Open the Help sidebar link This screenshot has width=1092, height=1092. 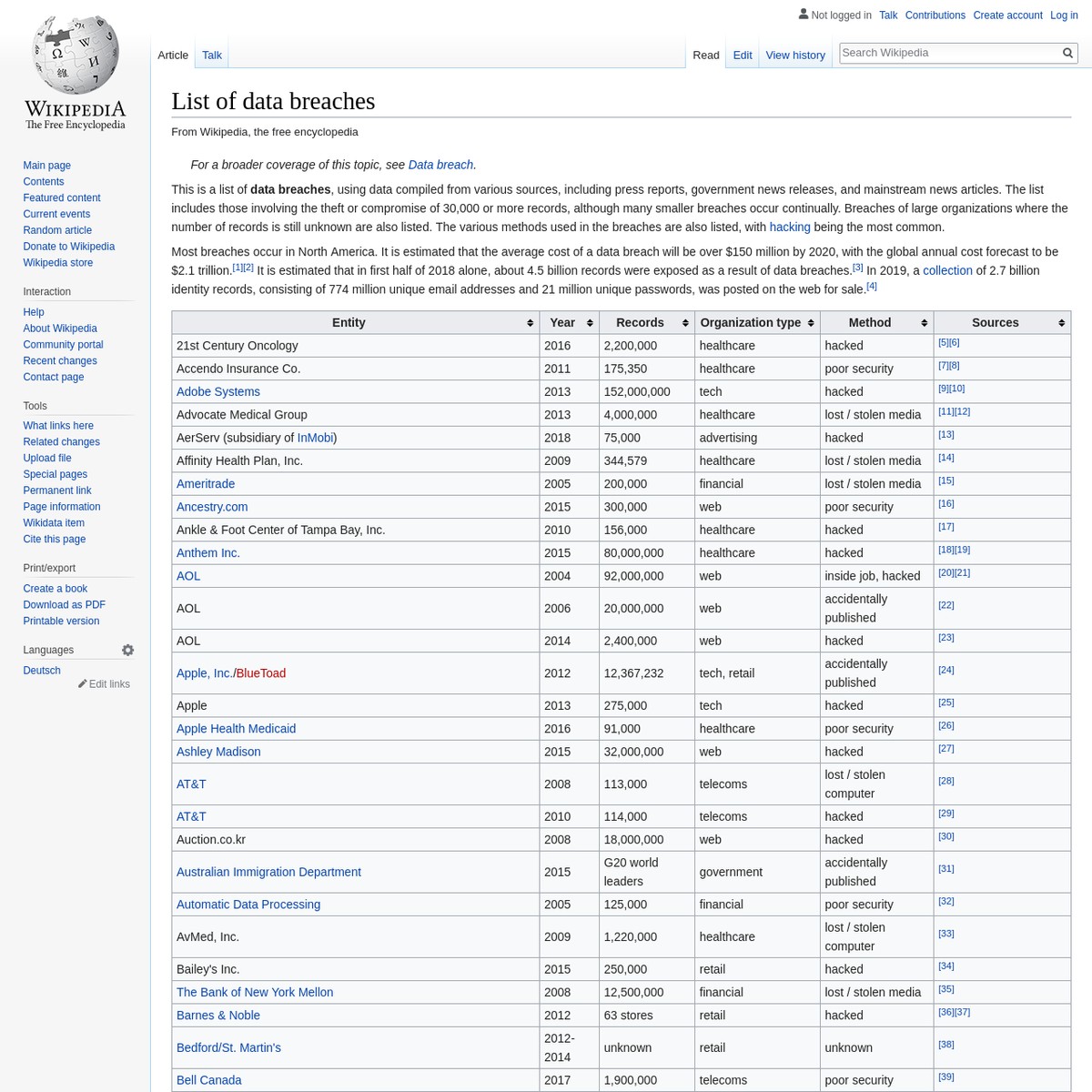click(x=34, y=312)
